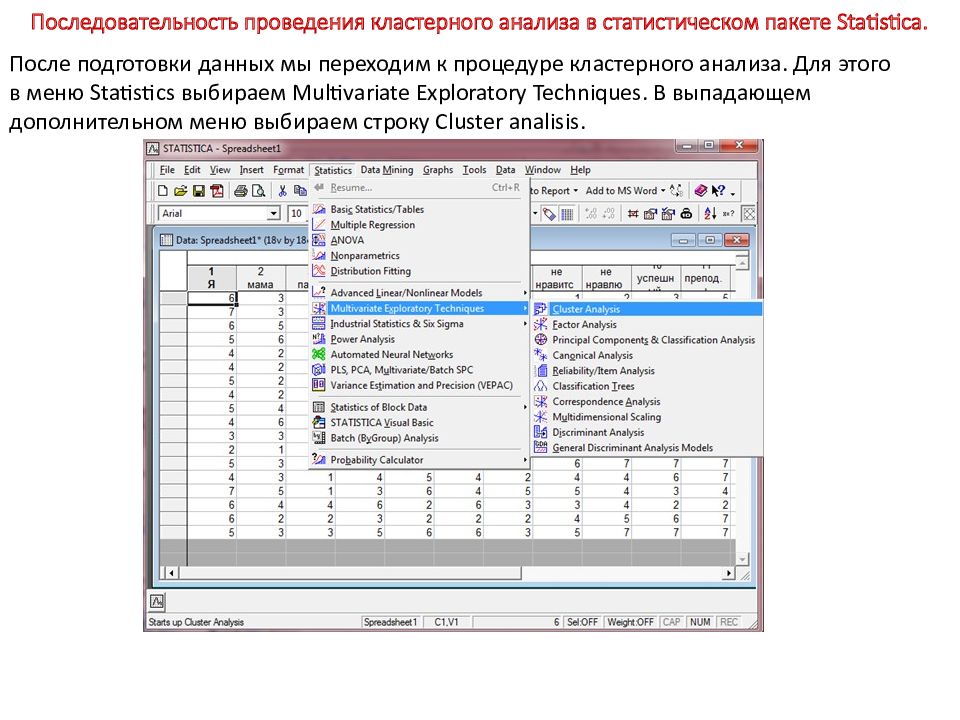Image resolution: width=960 pixels, height=720 pixels.
Task: Select Cluster Analysis from the submenu
Action: (647, 309)
